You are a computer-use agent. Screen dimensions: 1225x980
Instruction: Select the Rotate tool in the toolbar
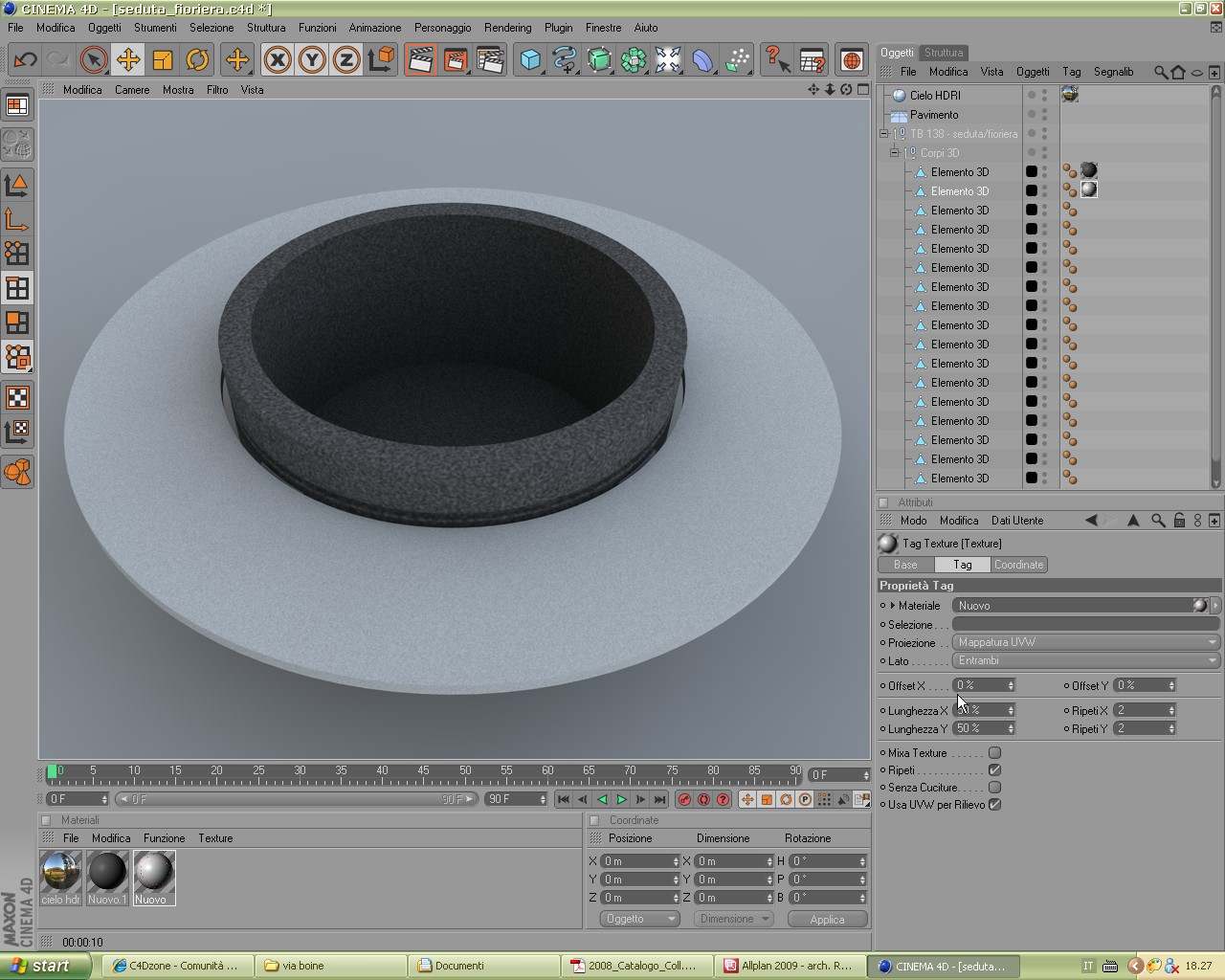(197, 60)
